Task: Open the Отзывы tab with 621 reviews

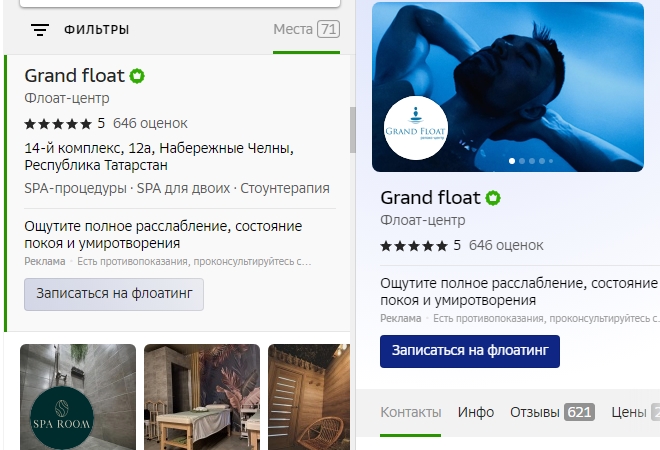Action: (552, 412)
